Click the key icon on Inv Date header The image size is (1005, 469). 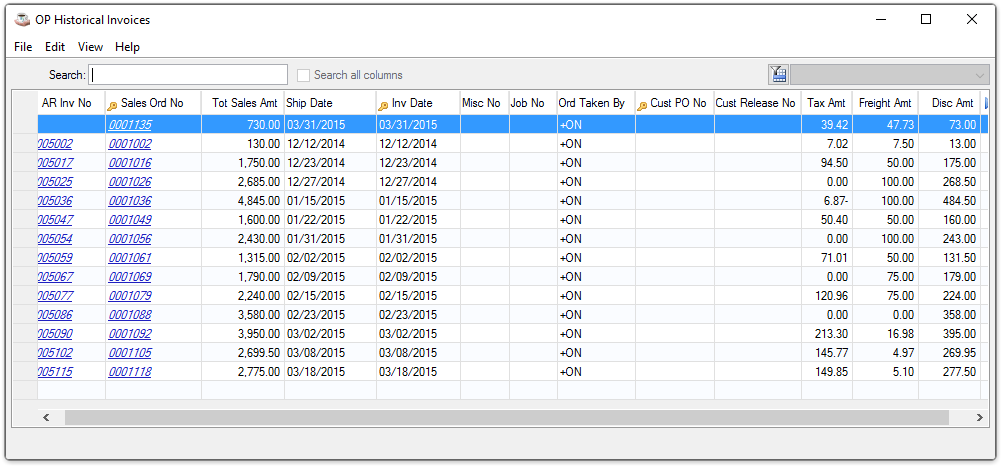click(383, 104)
